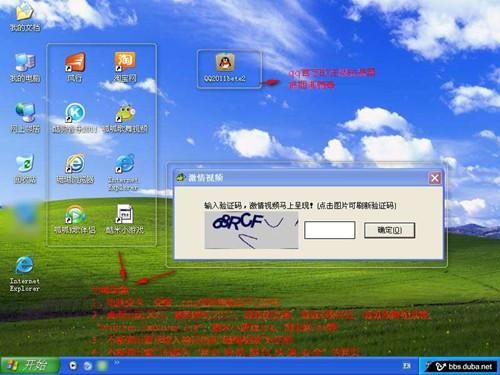
Task: Click the language indicator in taskbar
Action: (407, 366)
